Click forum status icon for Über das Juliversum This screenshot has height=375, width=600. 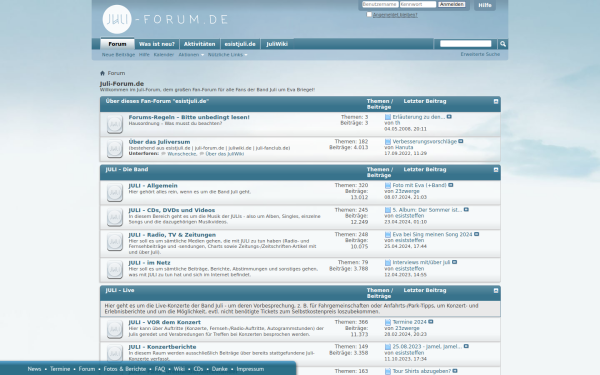pyautogui.click(x=114, y=149)
